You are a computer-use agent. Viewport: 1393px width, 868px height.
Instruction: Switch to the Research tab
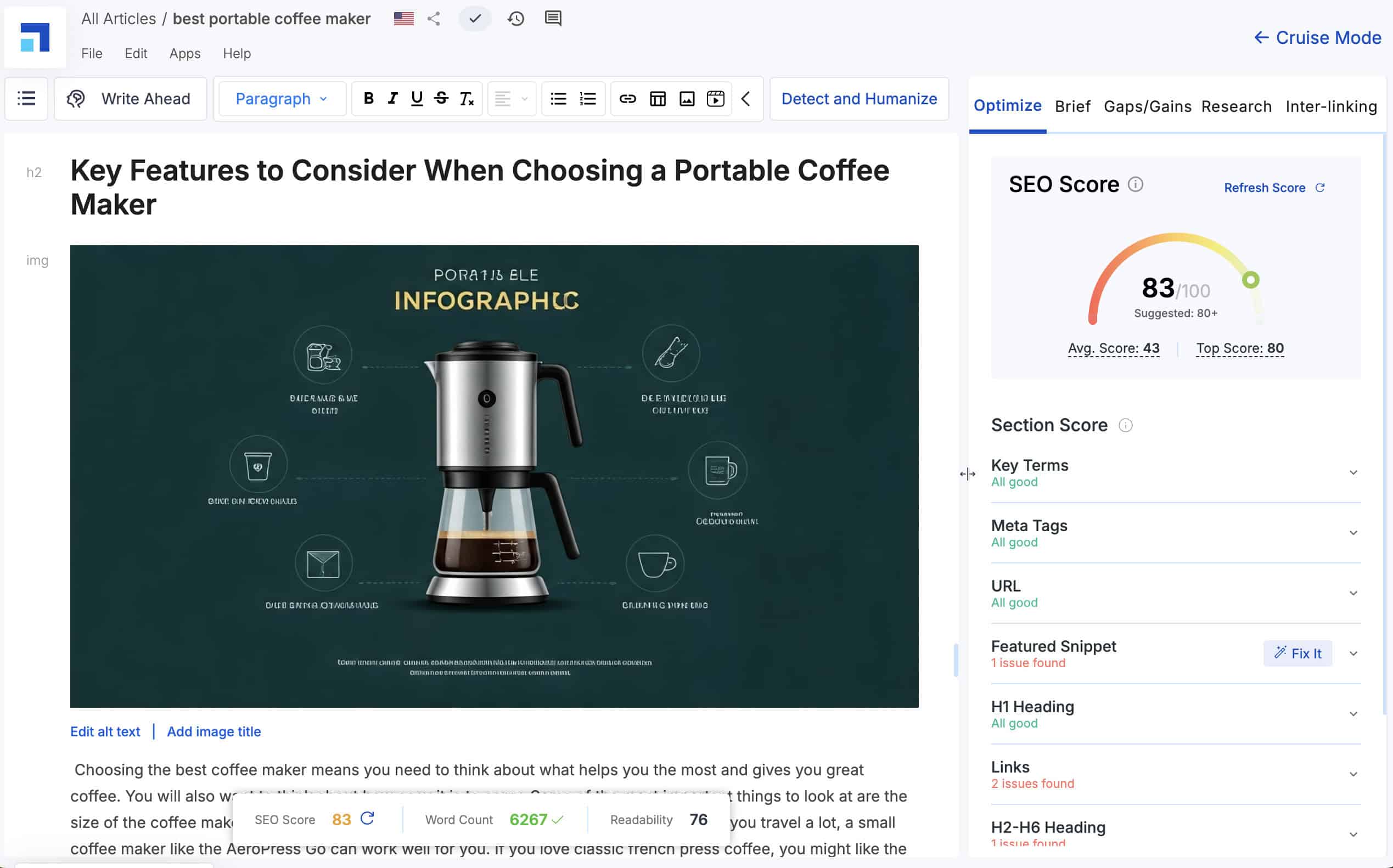(x=1236, y=106)
